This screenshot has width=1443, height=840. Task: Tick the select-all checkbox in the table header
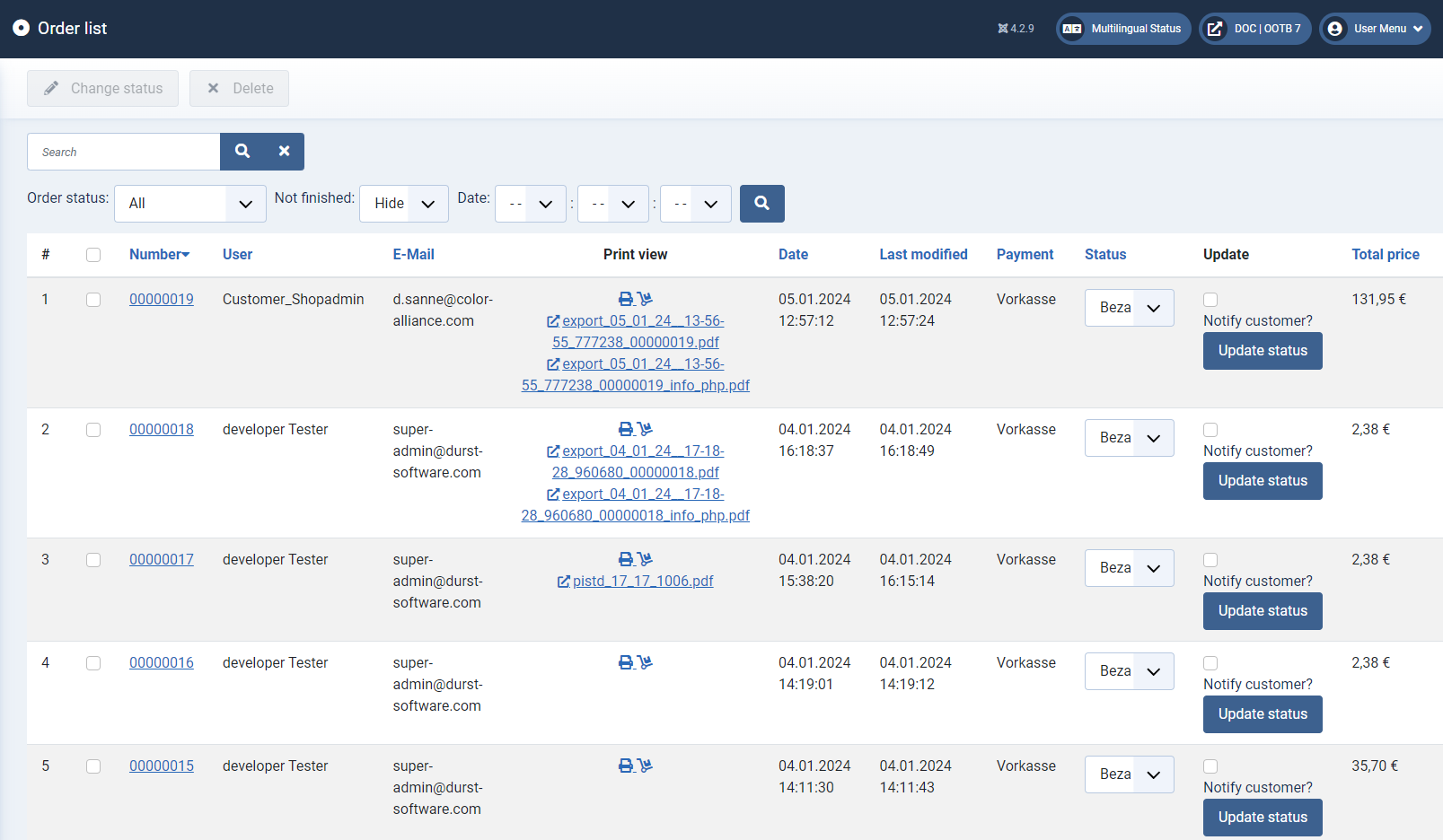click(x=93, y=255)
